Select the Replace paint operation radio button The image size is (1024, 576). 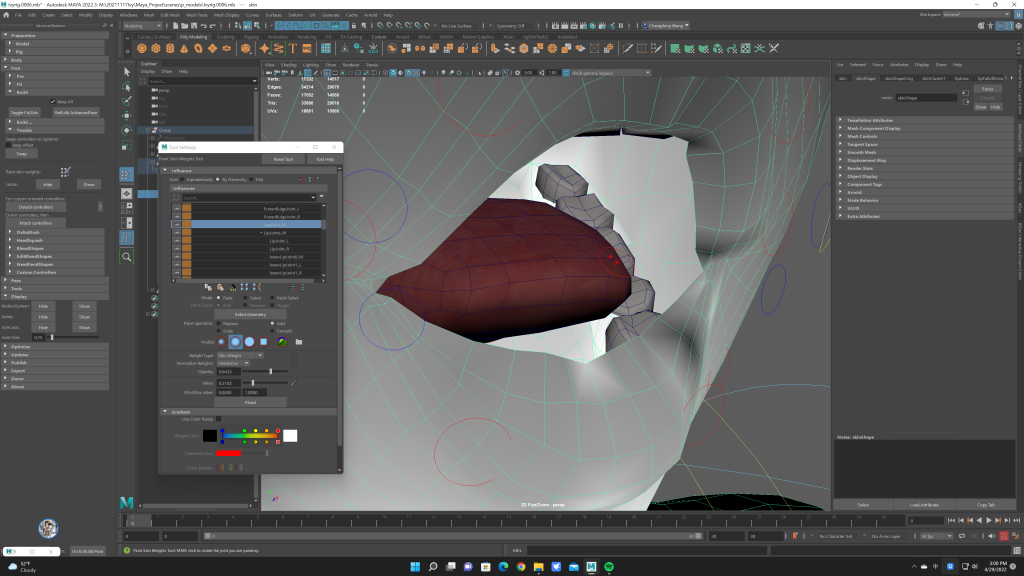point(219,324)
